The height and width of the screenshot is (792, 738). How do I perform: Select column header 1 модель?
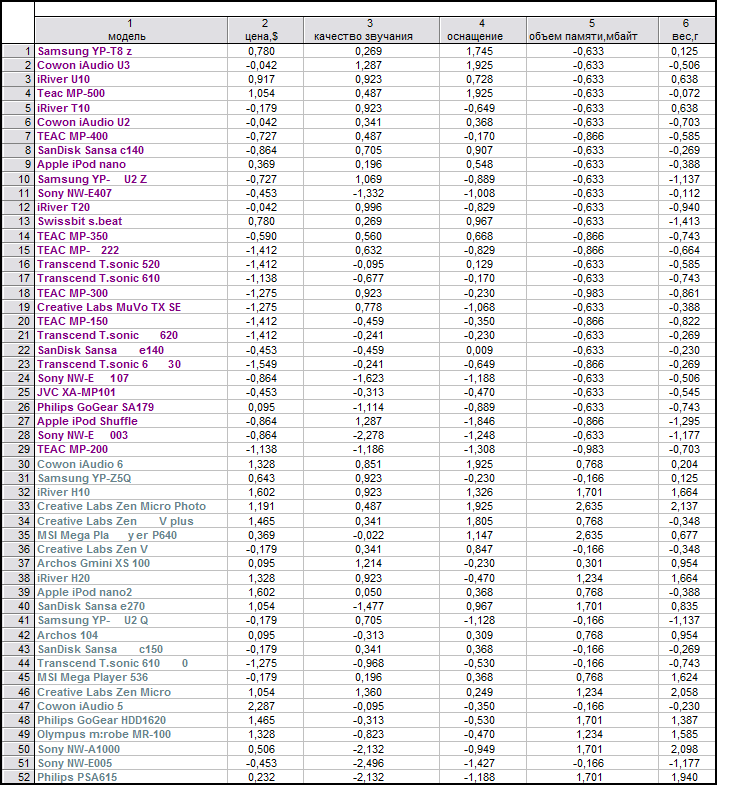click(131, 30)
